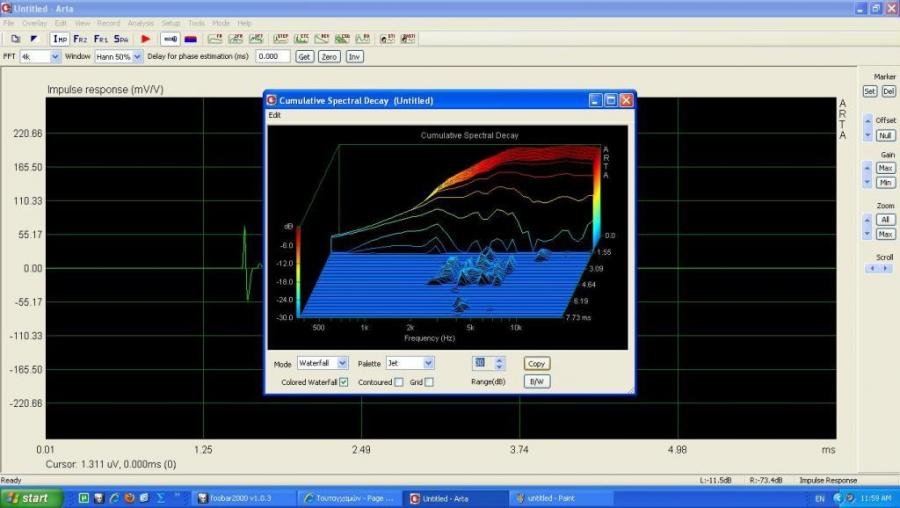Open the File menu in Arta
Image resolution: width=900 pixels, height=508 pixels.
tap(9, 23)
